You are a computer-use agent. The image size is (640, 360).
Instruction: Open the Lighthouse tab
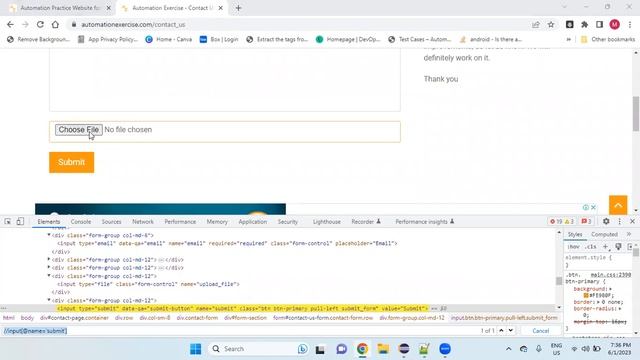click(327, 222)
